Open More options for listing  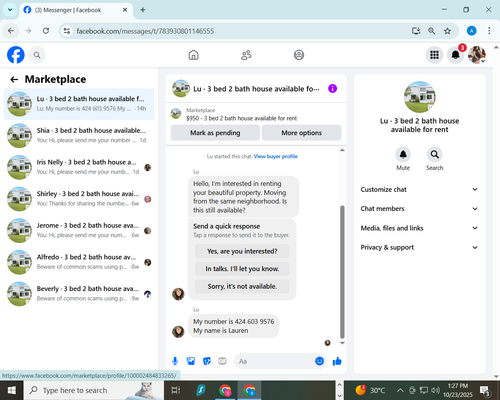point(301,133)
